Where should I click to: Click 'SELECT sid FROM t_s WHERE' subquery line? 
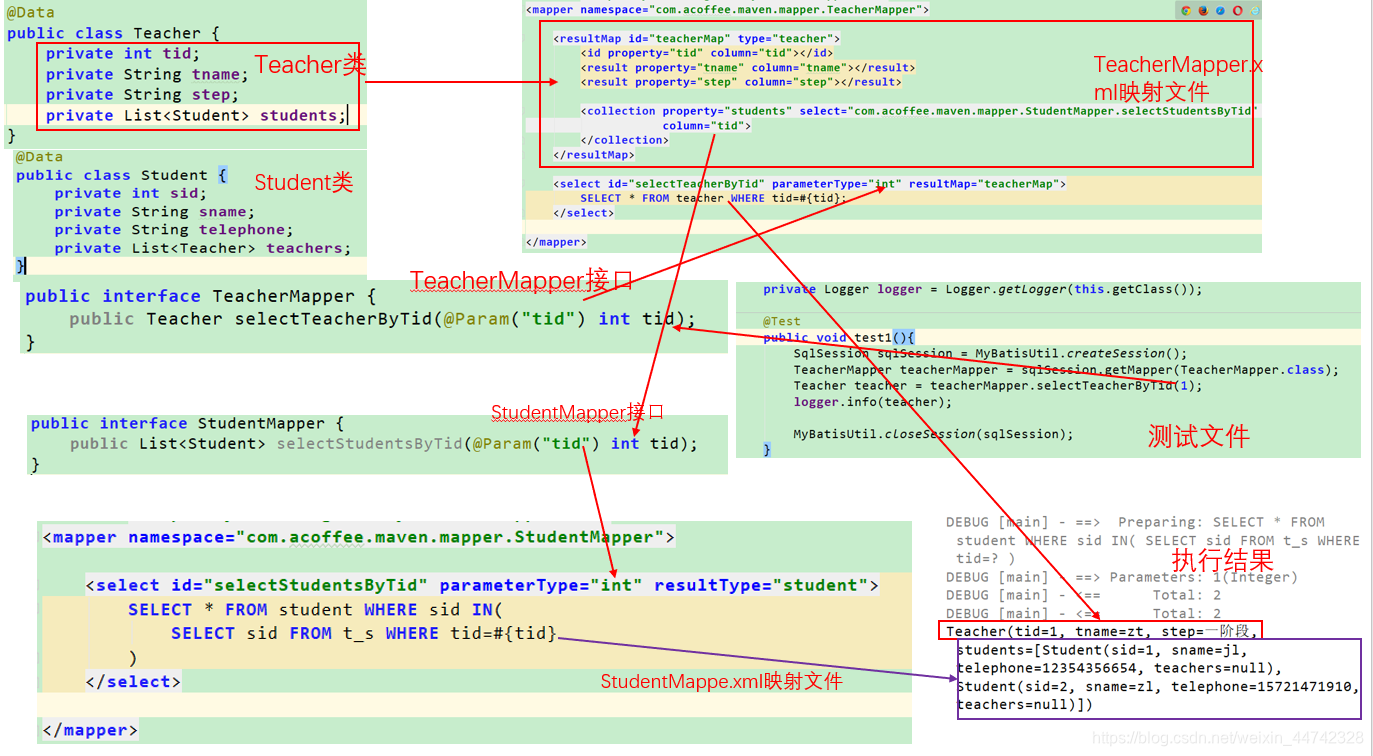(x=364, y=634)
